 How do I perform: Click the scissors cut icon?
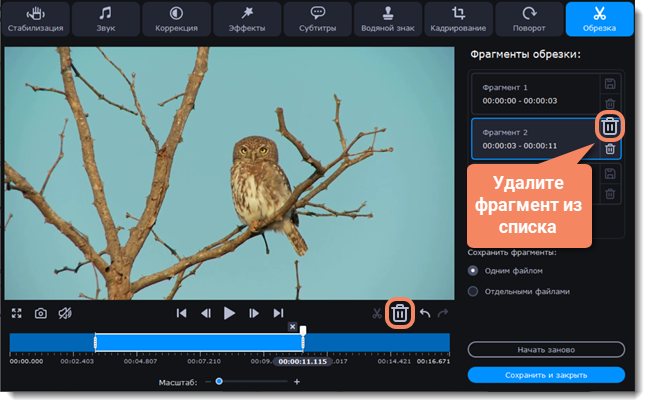coord(377,313)
